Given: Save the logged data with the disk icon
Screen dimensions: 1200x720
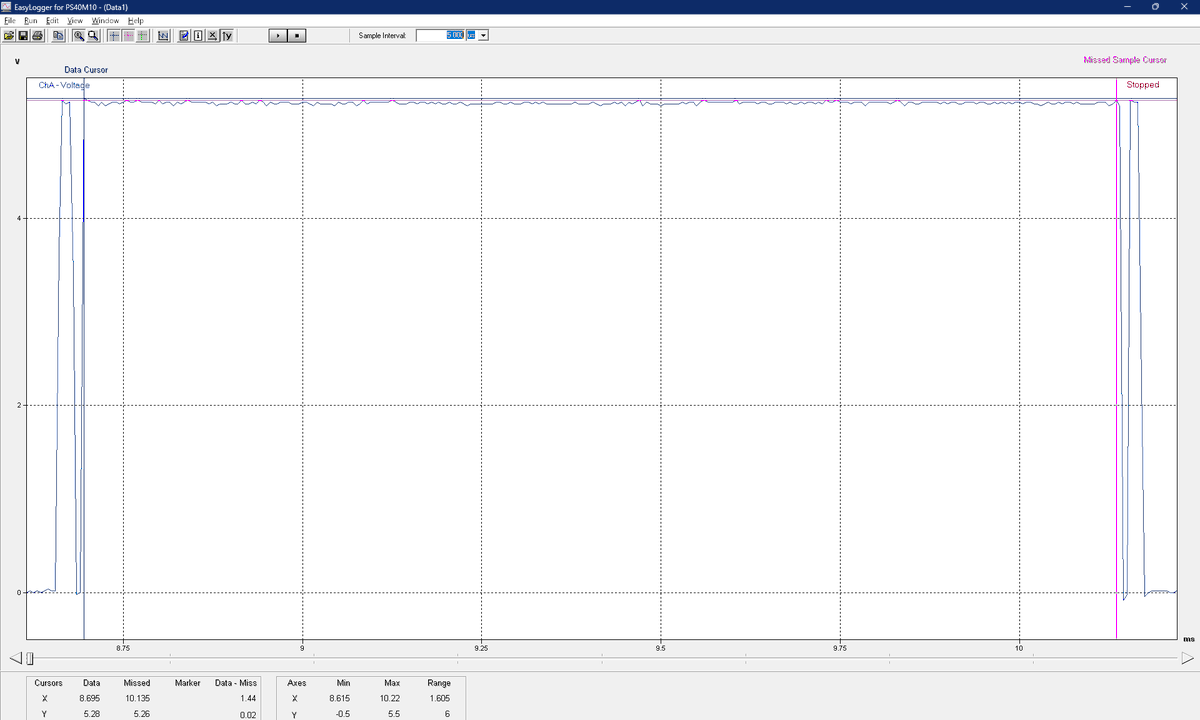Looking at the screenshot, I should tap(23, 35).
